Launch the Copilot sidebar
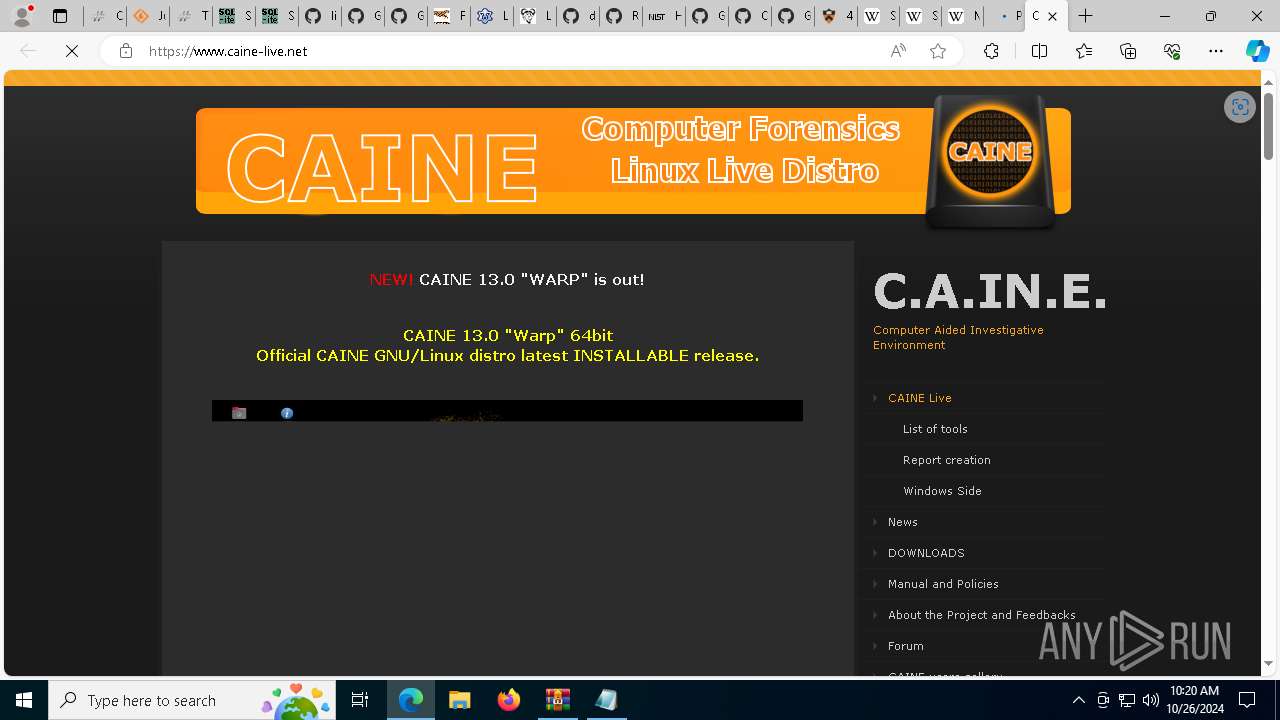This screenshot has height=720, width=1280. coord(1258,51)
